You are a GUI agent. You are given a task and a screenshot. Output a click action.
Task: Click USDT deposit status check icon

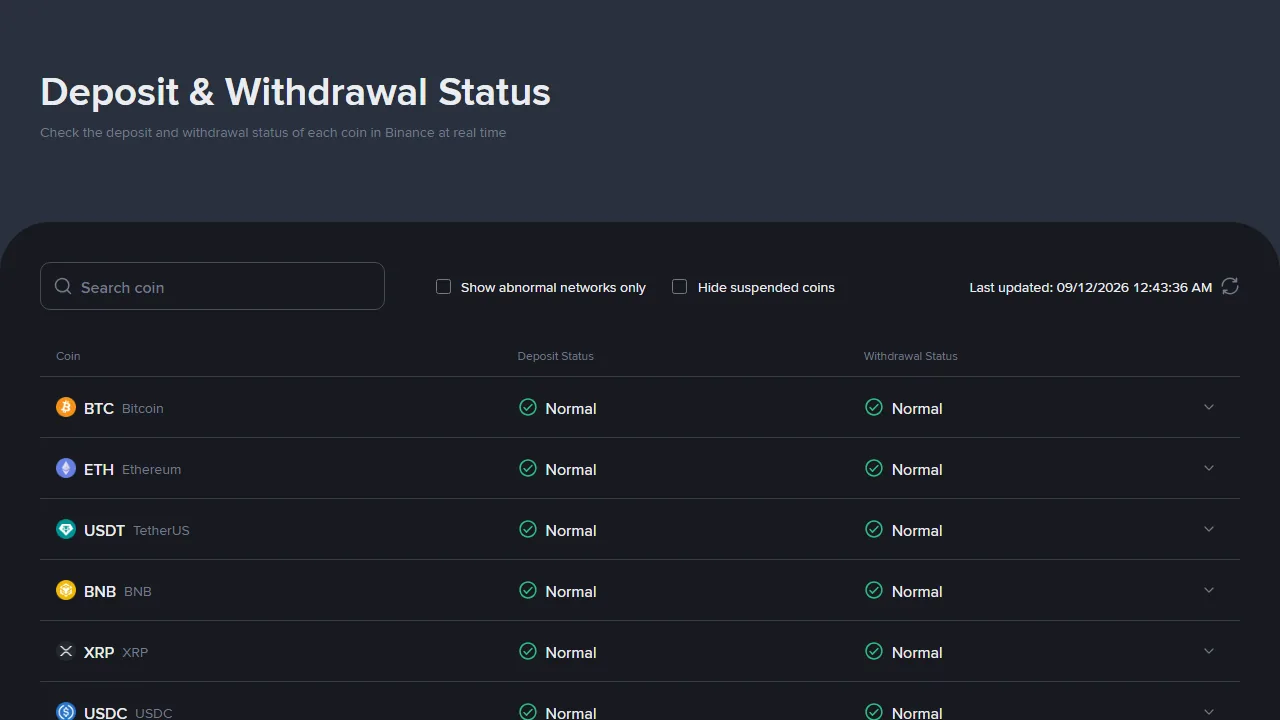coord(528,529)
